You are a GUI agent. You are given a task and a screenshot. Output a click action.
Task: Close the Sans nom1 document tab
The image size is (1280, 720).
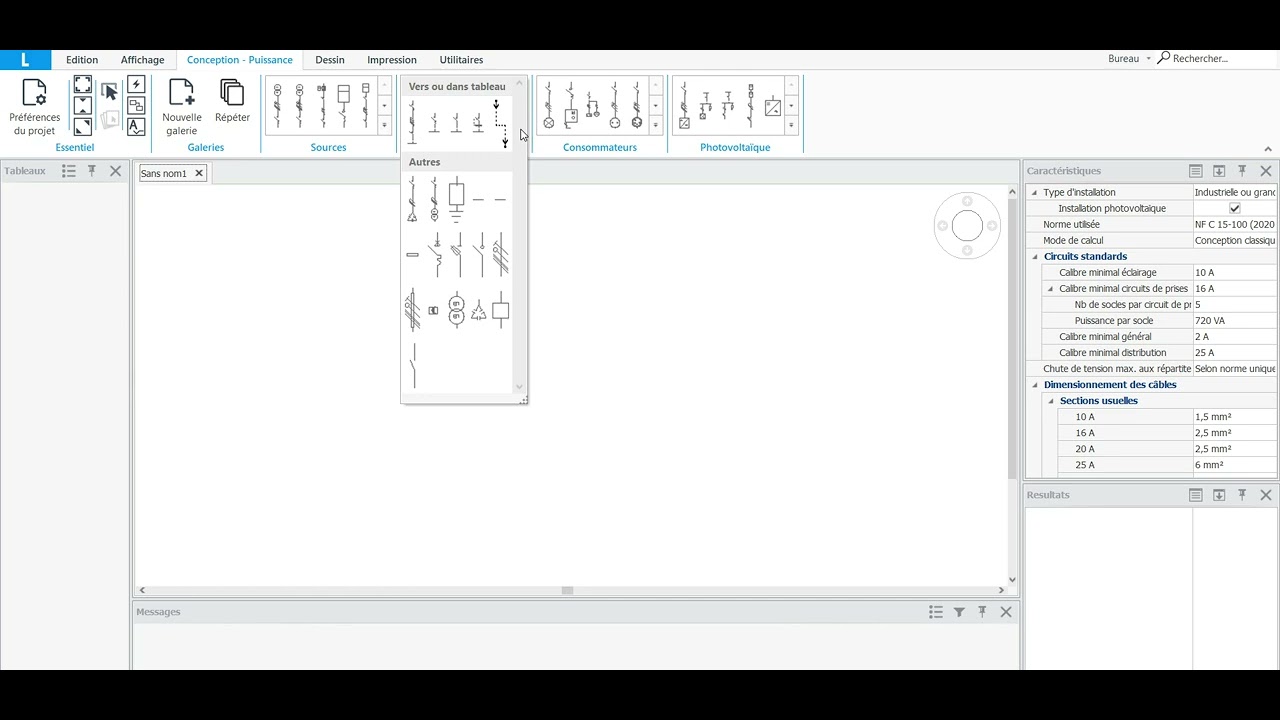tap(199, 174)
